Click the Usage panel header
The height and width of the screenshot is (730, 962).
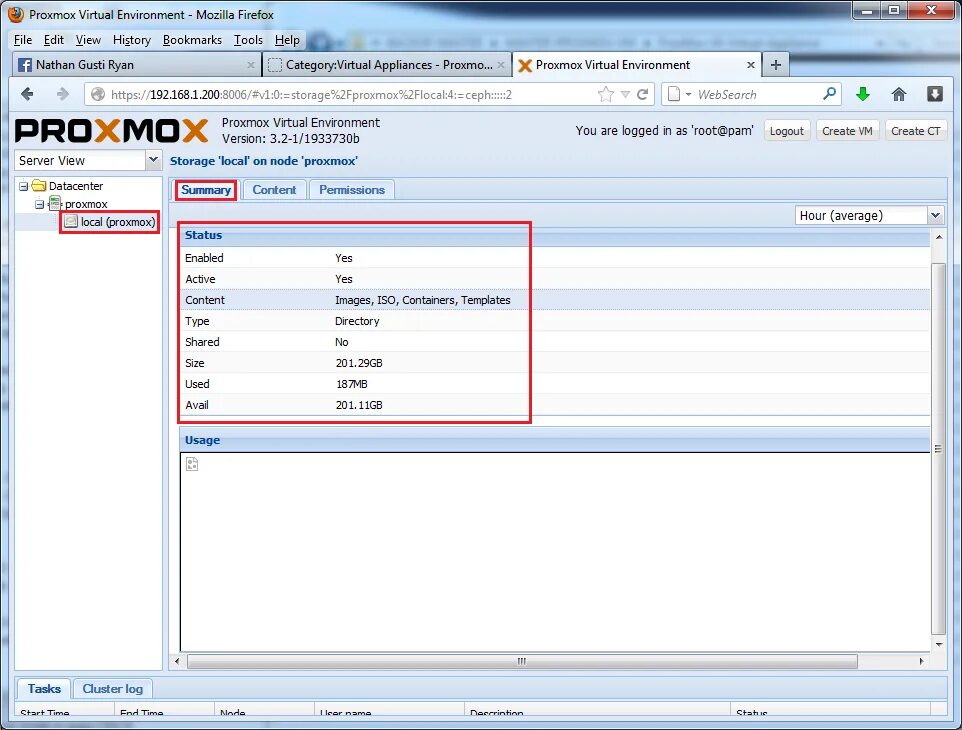click(x=555, y=440)
